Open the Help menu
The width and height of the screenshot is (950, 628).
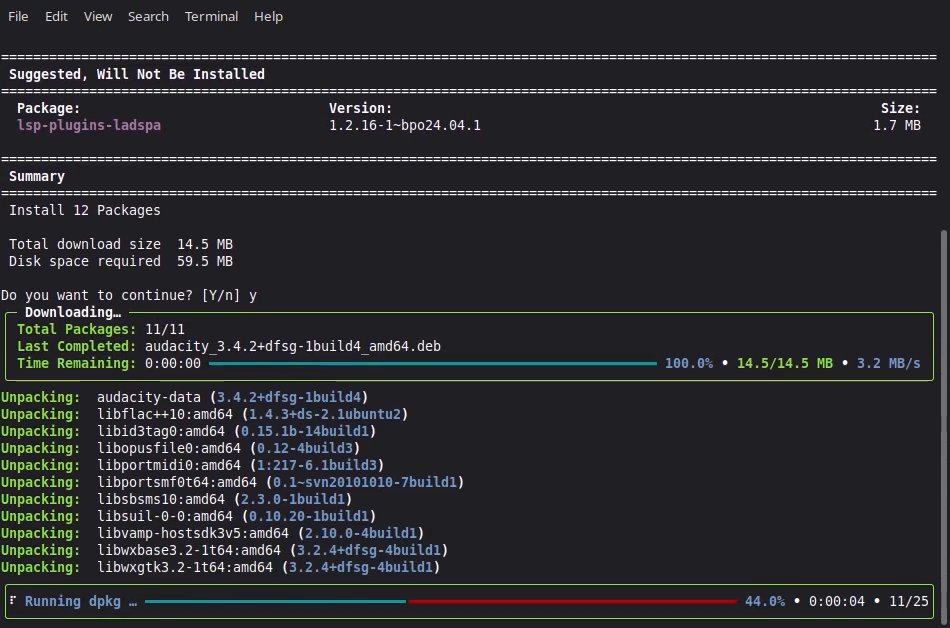(x=268, y=16)
